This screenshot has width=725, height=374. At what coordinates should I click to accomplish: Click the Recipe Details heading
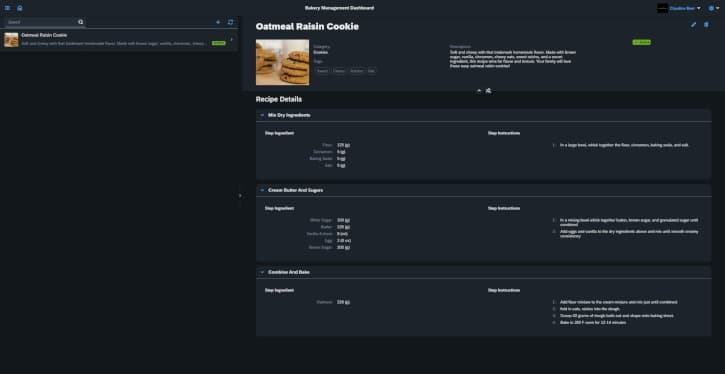coord(279,99)
